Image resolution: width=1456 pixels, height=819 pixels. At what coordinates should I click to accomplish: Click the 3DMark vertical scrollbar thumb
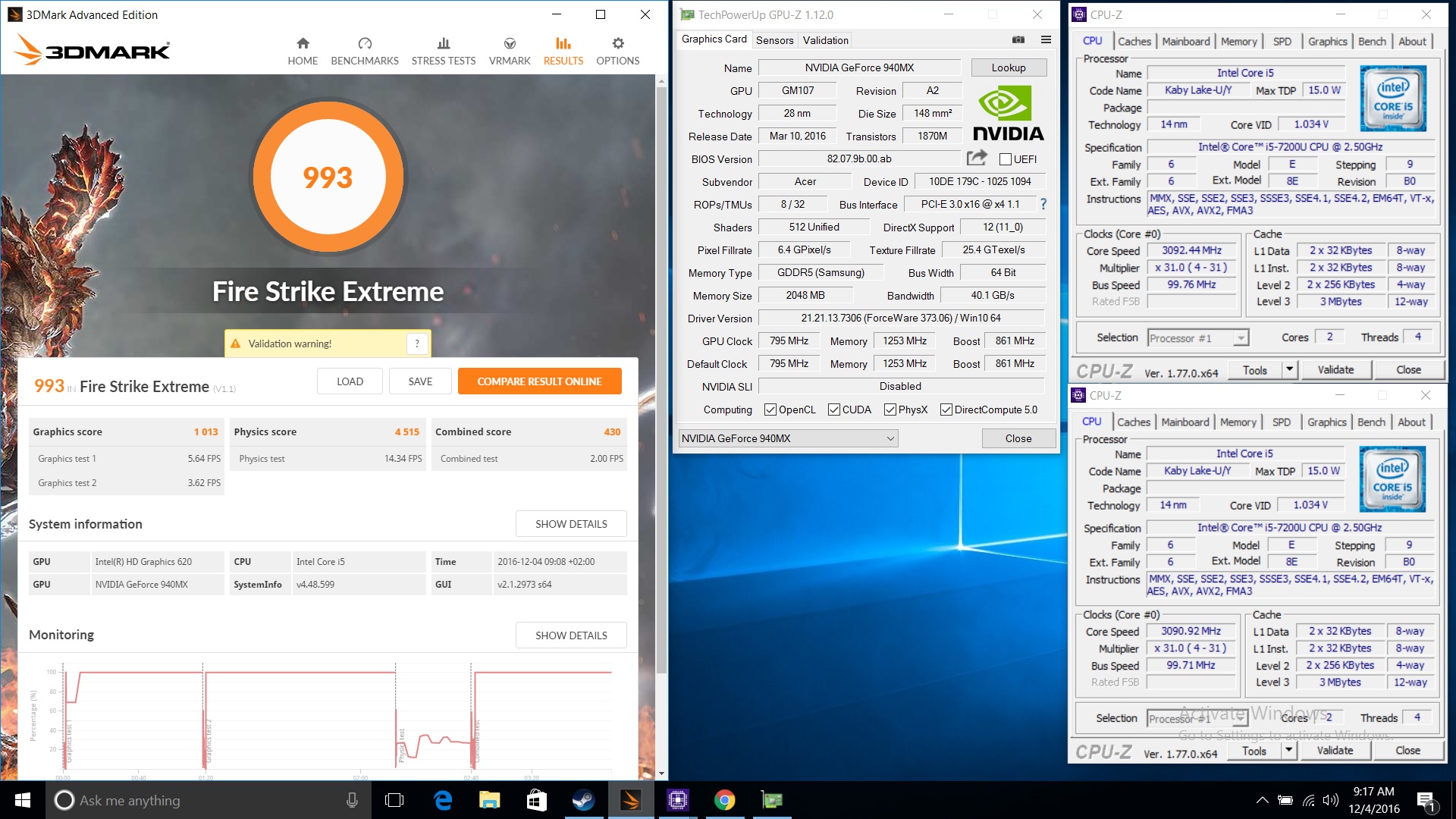tap(661, 379)
